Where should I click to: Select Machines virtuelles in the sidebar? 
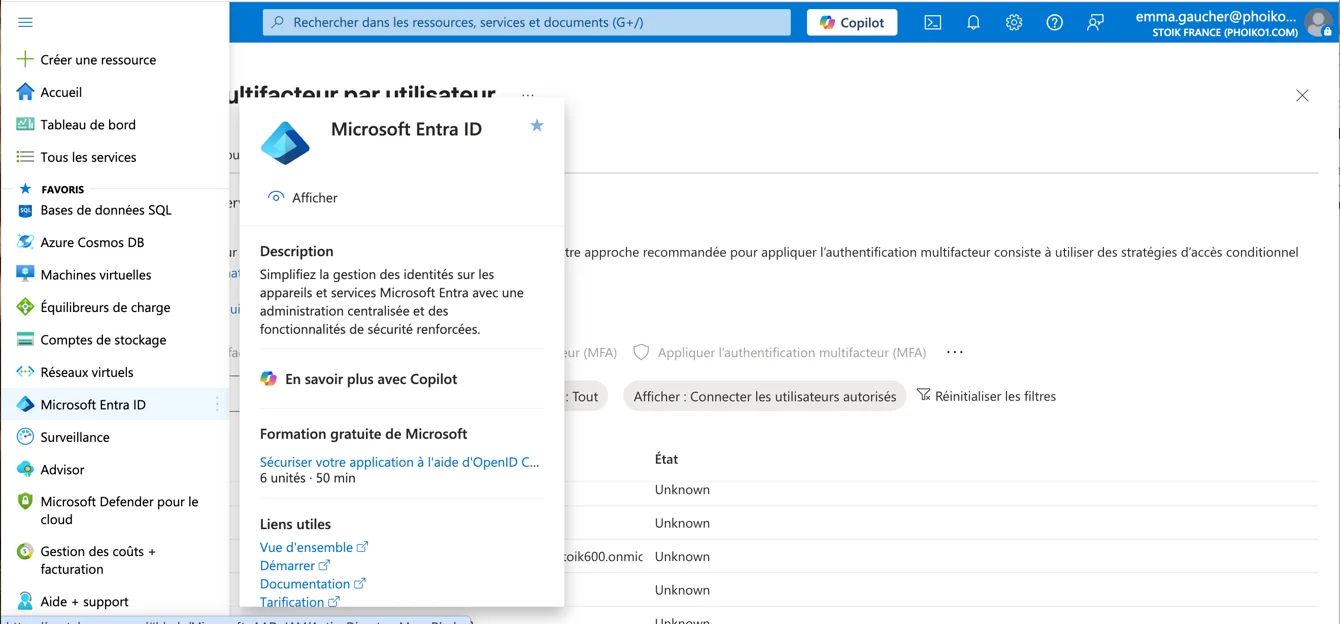96,275
